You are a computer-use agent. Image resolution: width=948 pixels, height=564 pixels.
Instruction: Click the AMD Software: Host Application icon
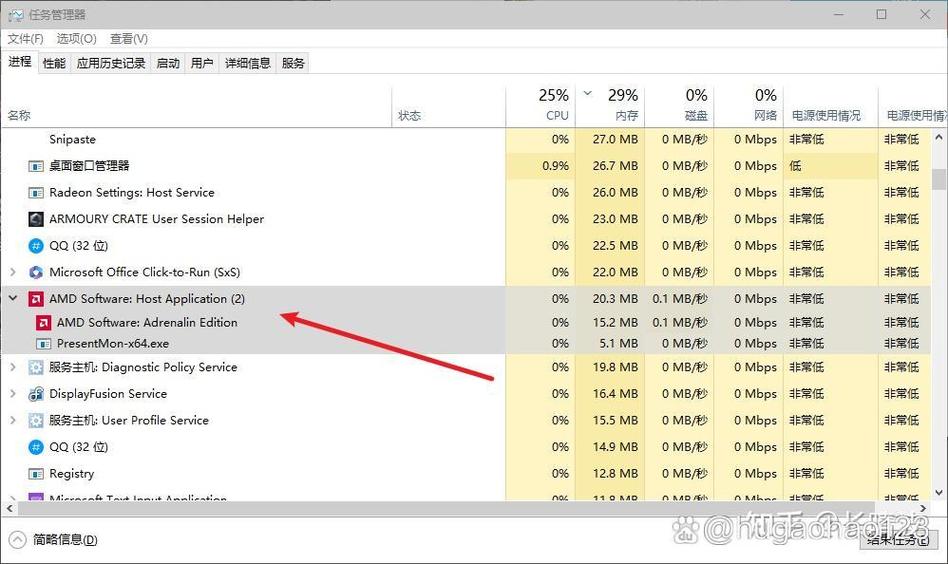(x=36, y=299)
